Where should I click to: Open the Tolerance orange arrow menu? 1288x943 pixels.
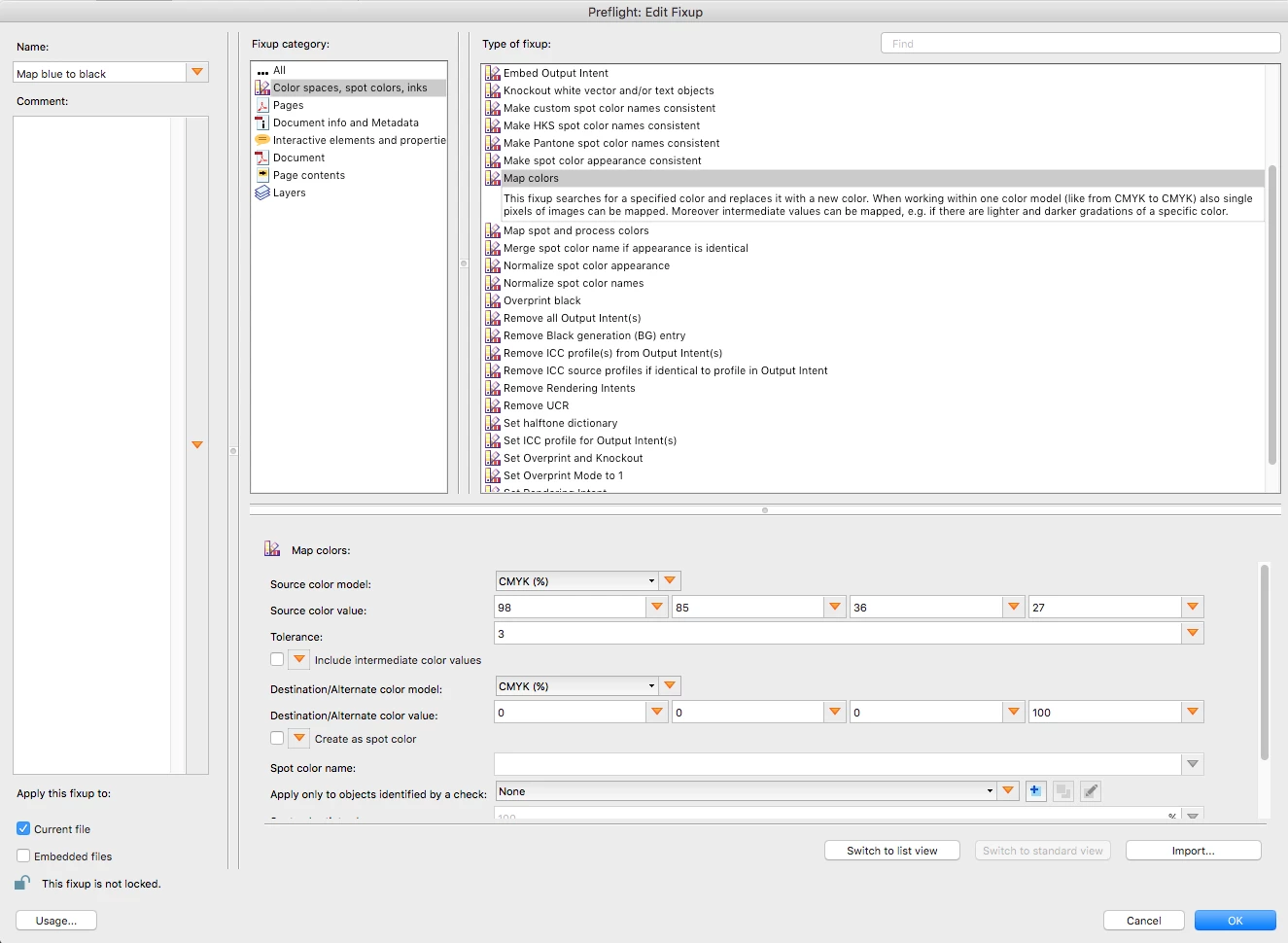click(1193, 633)
